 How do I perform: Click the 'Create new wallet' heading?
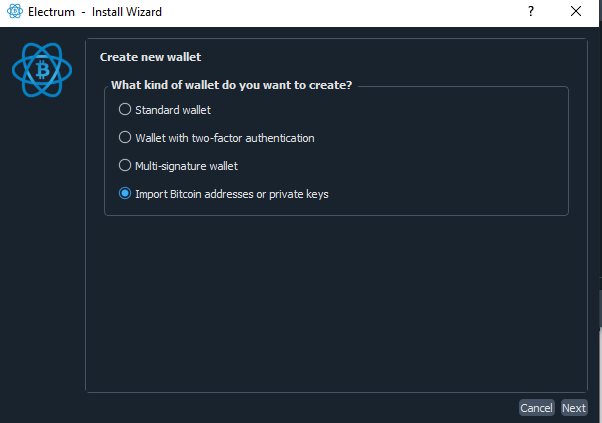150,57
